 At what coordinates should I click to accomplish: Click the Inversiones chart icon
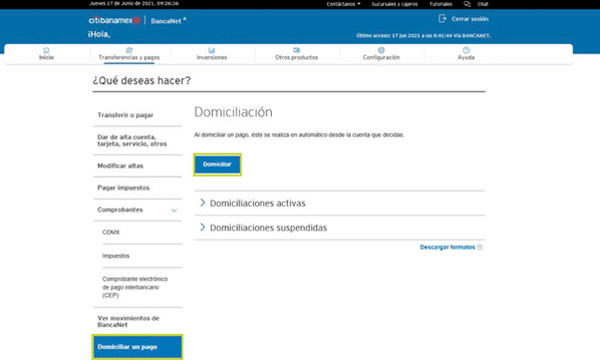pyautogui.click(x=212, y=50)
